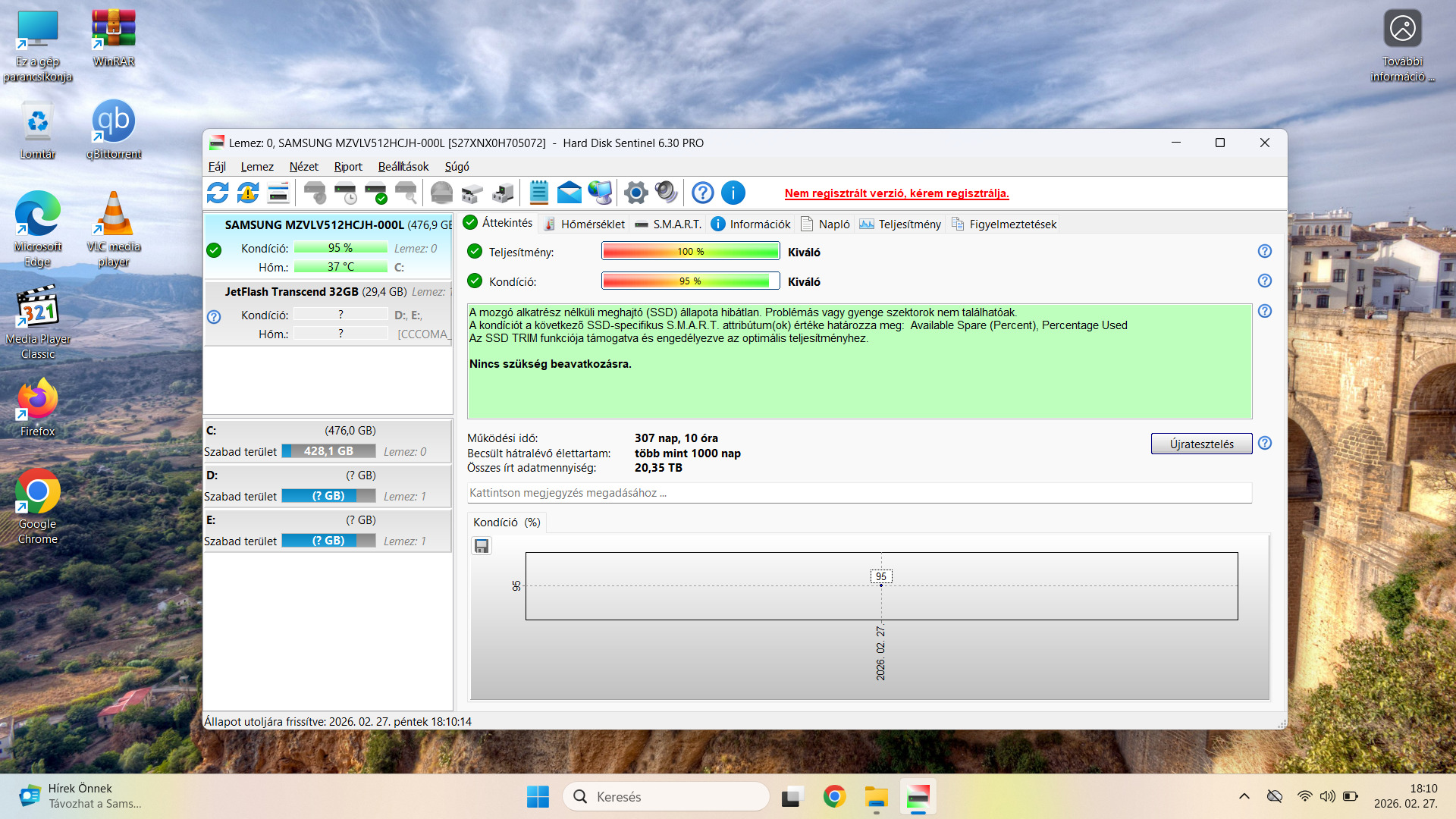Click the refresh icon with warning triangle

click(x=248, y=193)
